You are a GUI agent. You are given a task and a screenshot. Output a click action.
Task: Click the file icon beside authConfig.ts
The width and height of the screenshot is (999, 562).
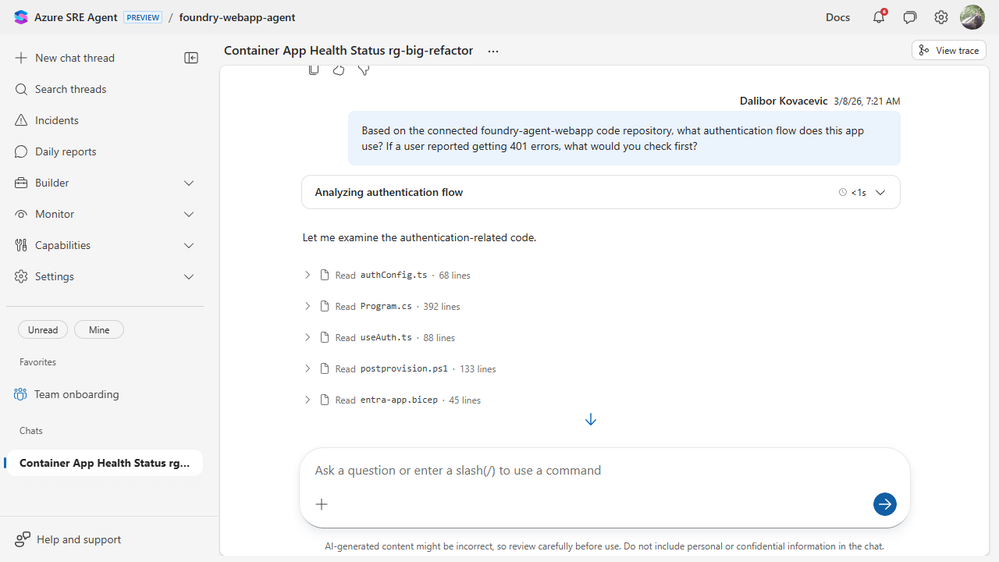click(324, 275)
